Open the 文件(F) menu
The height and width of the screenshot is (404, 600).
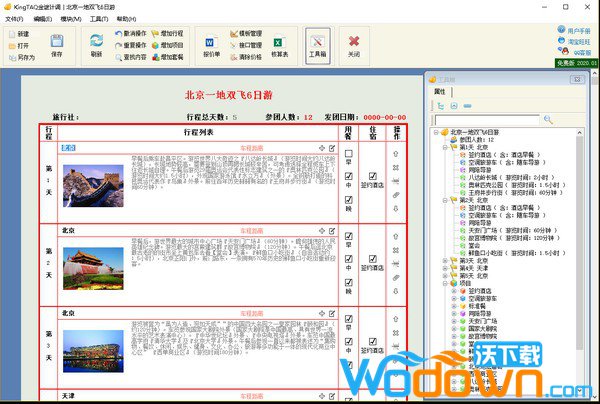pos(14,19)
